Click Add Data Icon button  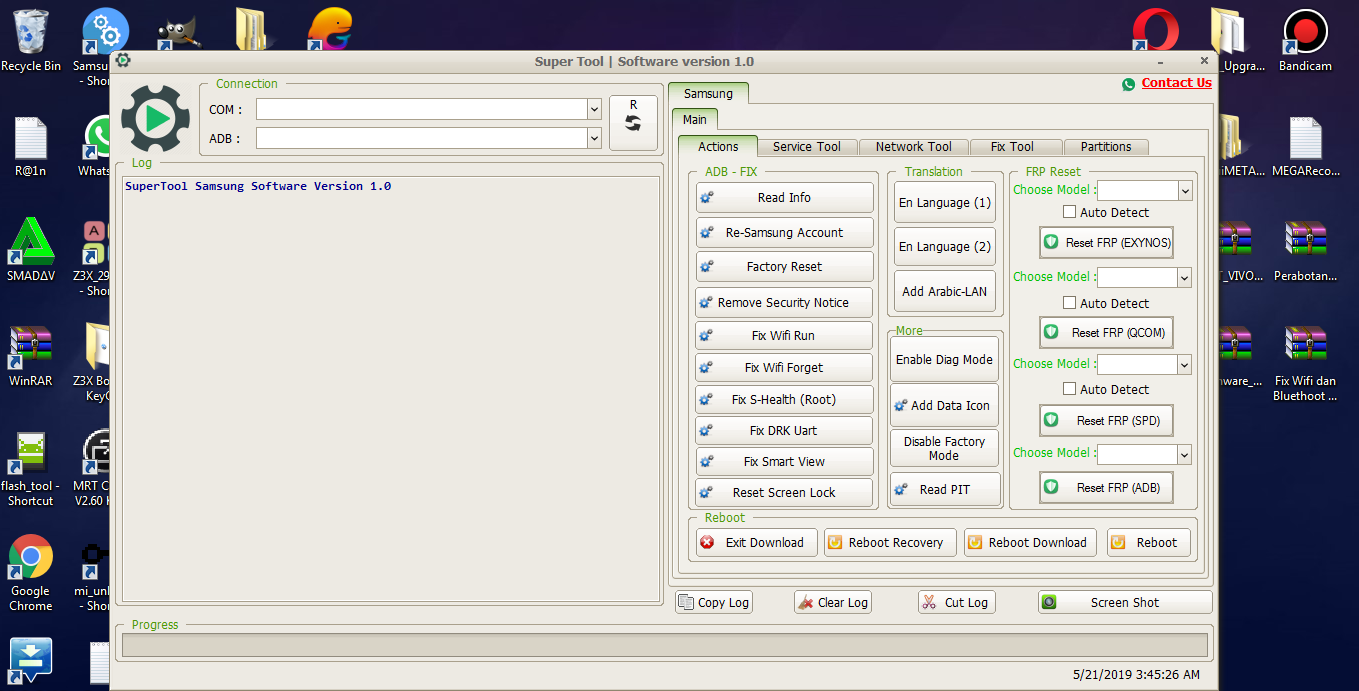tap(944, 406)
